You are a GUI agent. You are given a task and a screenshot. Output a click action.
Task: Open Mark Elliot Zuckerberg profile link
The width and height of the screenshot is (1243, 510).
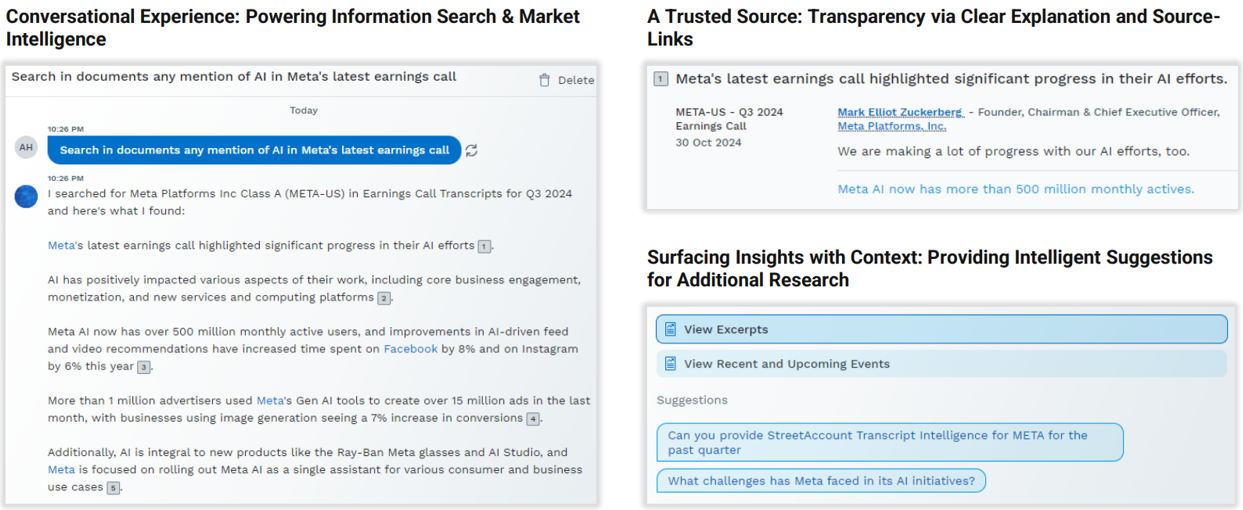pyautogui.click(x=900, y=112)
